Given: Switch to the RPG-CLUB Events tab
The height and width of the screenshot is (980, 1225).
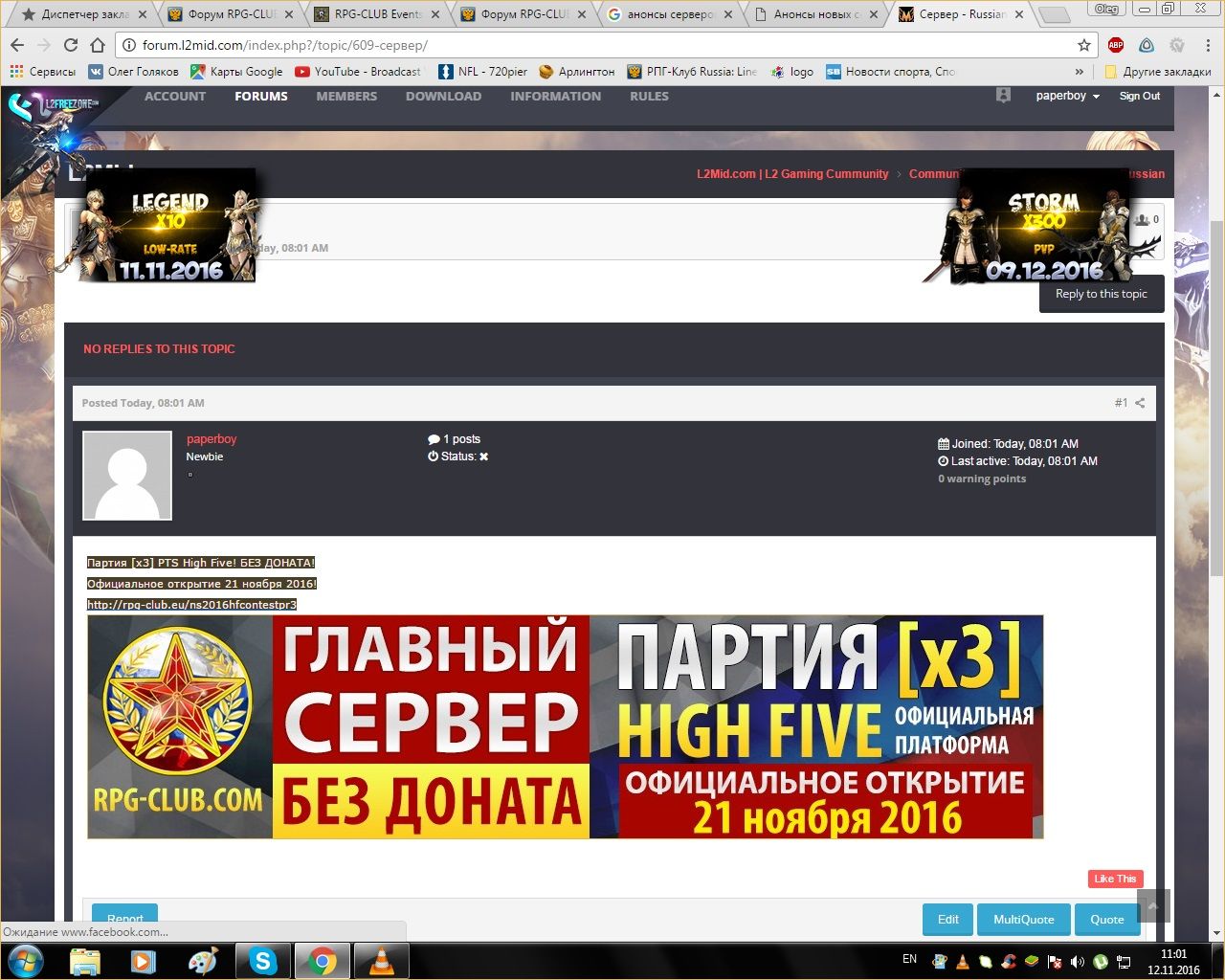Looking at the screenshot, I should (378, 14).
